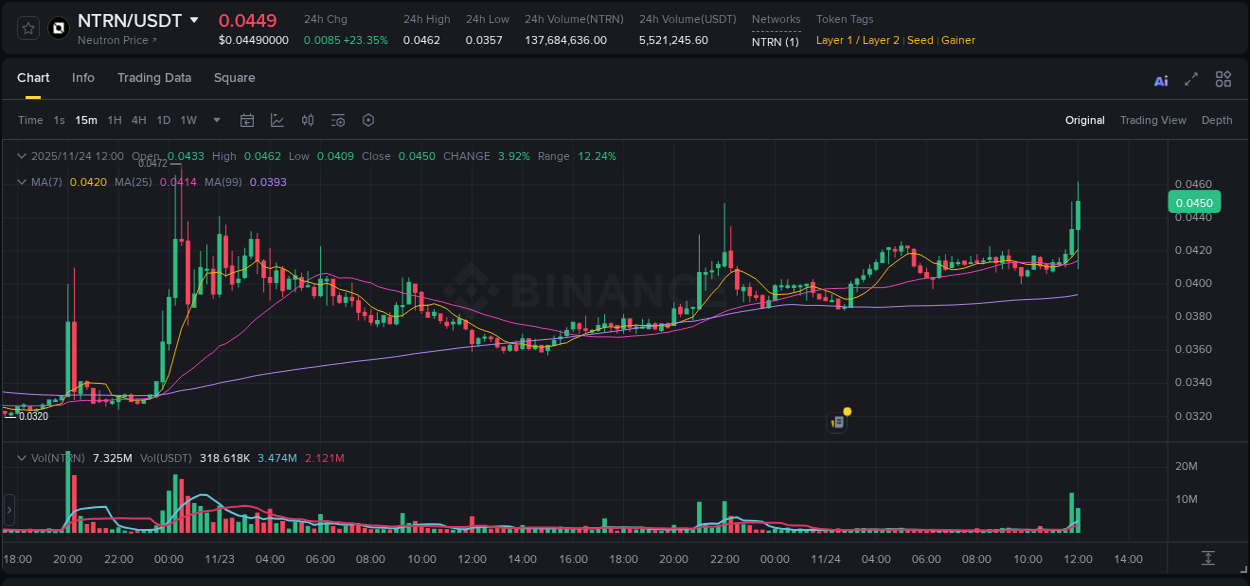This screenshot has width=1250, height=586.
Task: Open the widgets grid icon
Action: tap(1223, 78)
